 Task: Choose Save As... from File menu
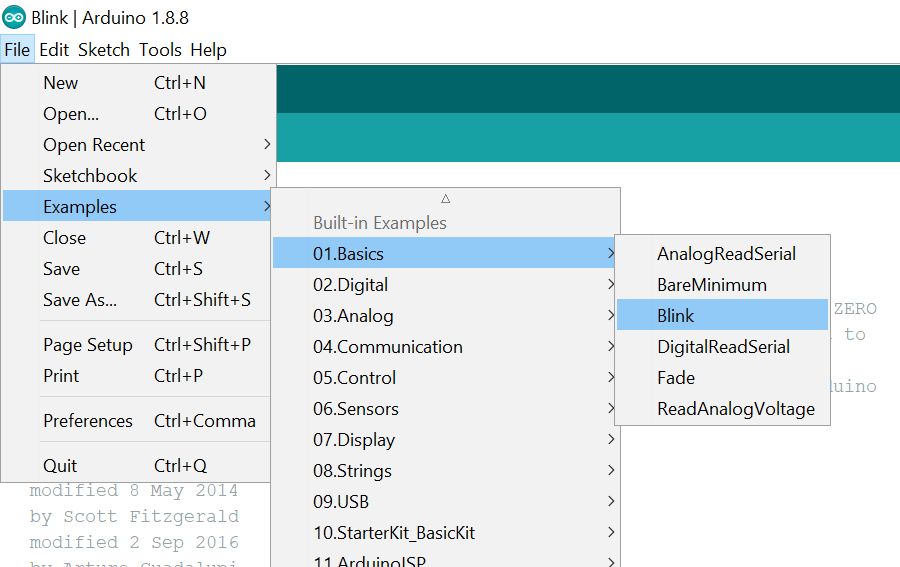coord(80,300)
